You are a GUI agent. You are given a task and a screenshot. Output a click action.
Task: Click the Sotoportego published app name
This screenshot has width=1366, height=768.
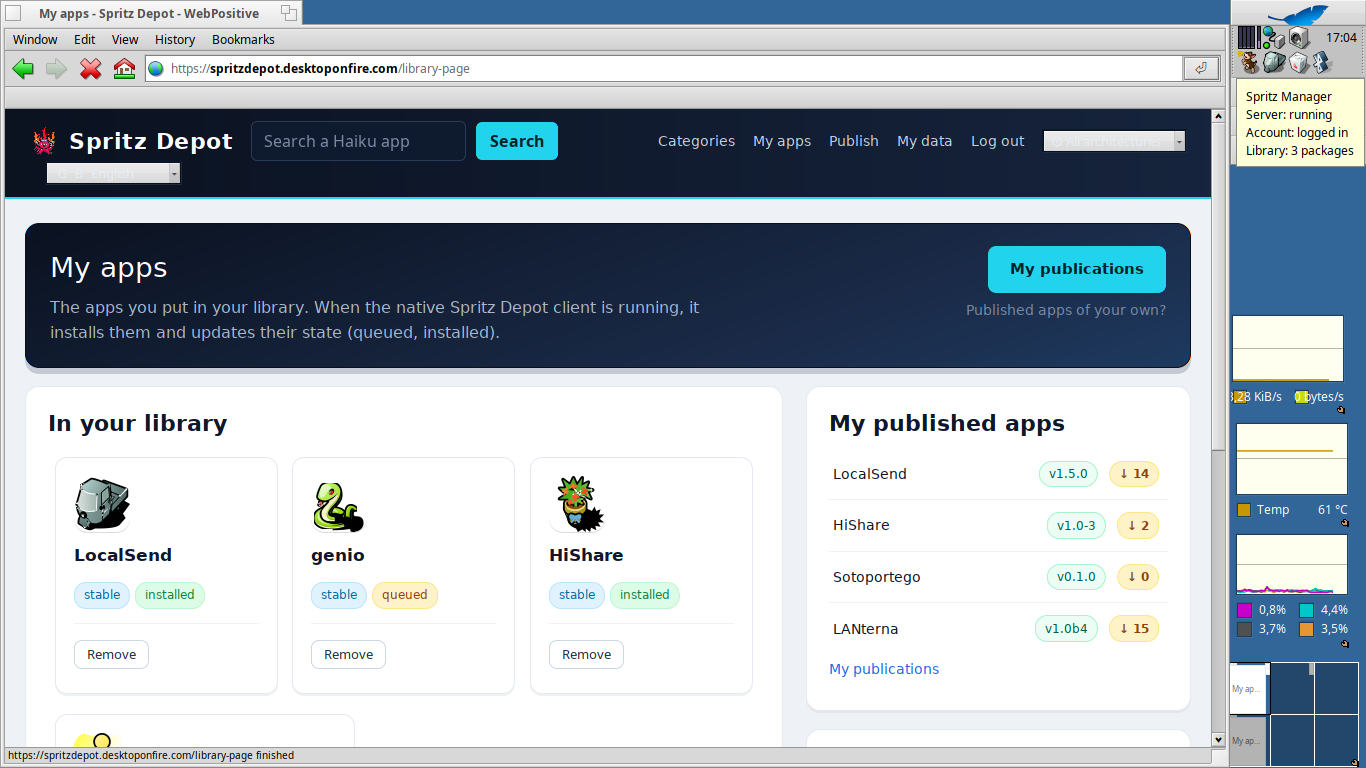click(877, 577)
